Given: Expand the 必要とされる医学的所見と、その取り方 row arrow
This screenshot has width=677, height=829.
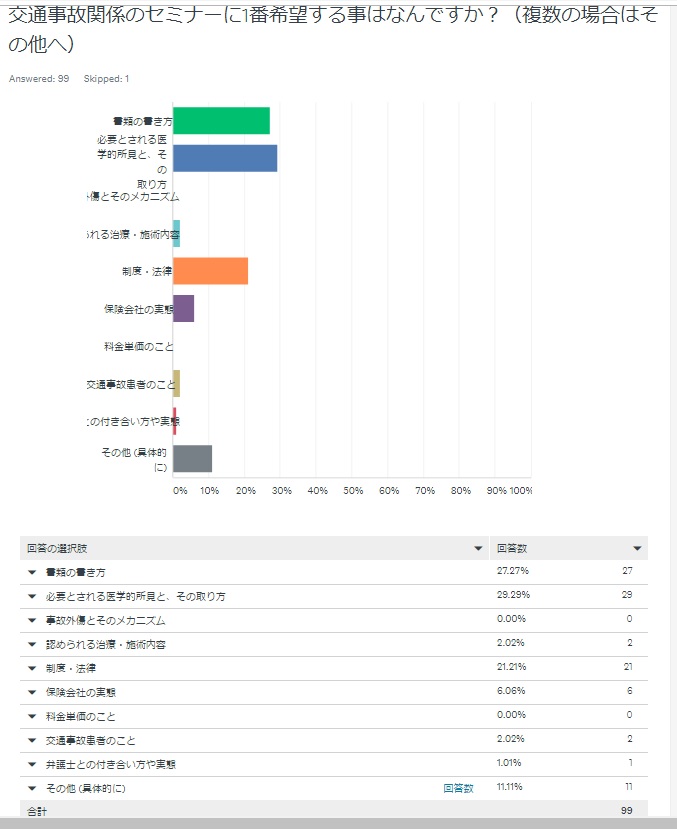Looking at the screenshot, I should (x=32, y=596).
